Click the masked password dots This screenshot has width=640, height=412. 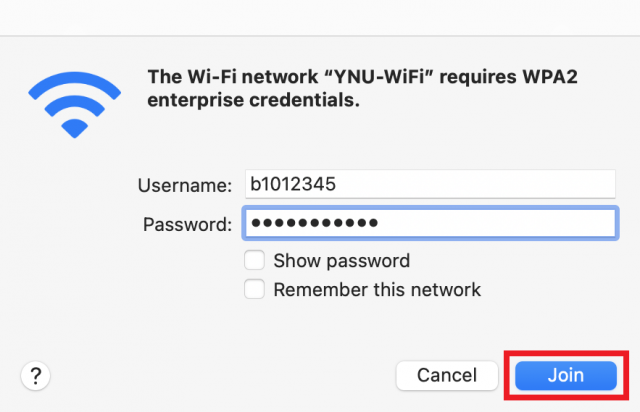point(315,223)
